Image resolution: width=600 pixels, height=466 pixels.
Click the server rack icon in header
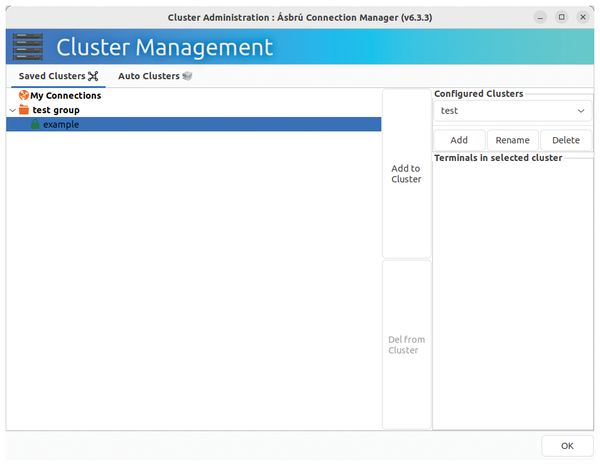pyautogui.click(x=28, y=47)
